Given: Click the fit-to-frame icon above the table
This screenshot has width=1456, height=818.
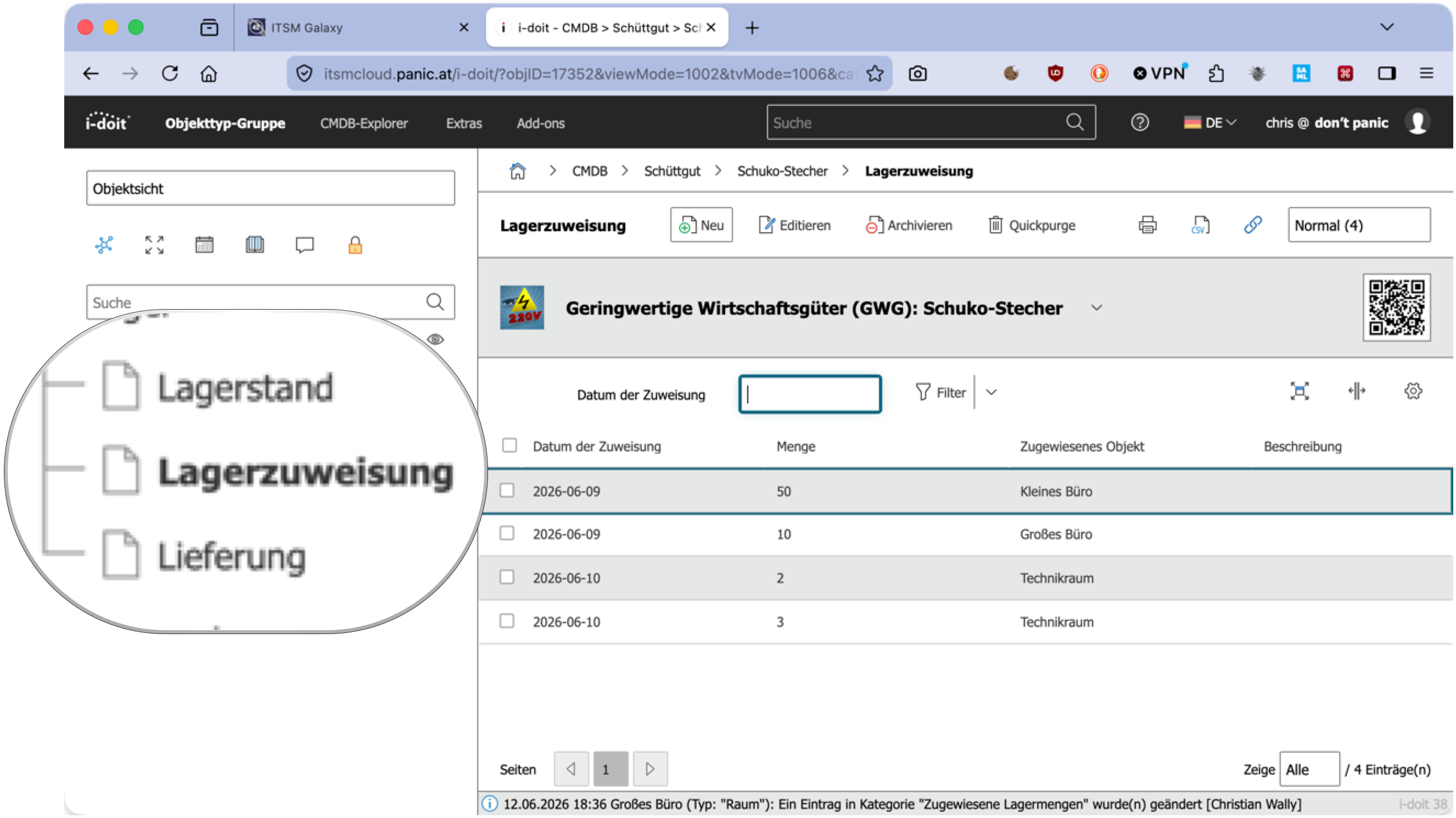Looking at the screenshot, I should [1300, 391].
